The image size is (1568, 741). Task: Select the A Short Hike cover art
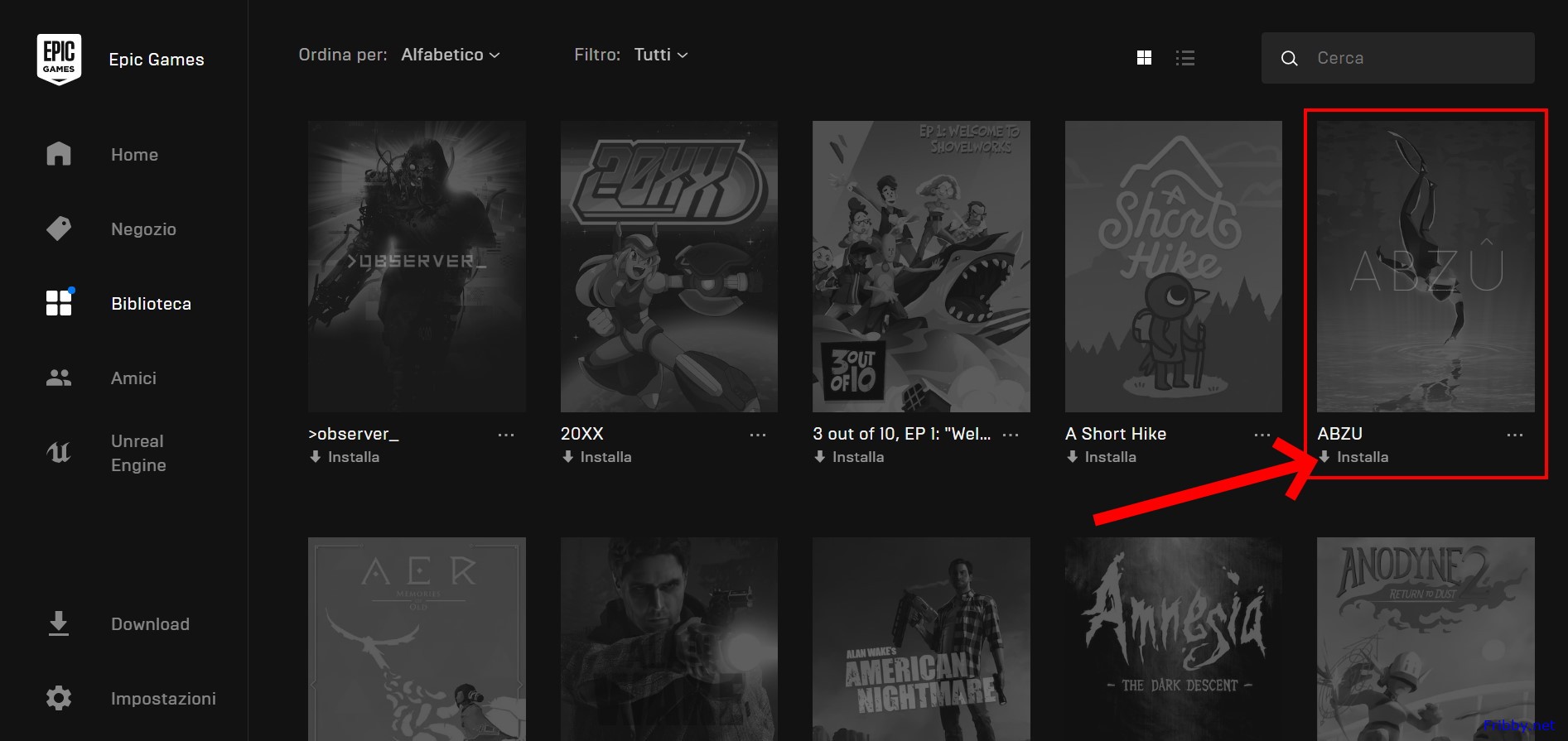click(x=1174, y=267)
